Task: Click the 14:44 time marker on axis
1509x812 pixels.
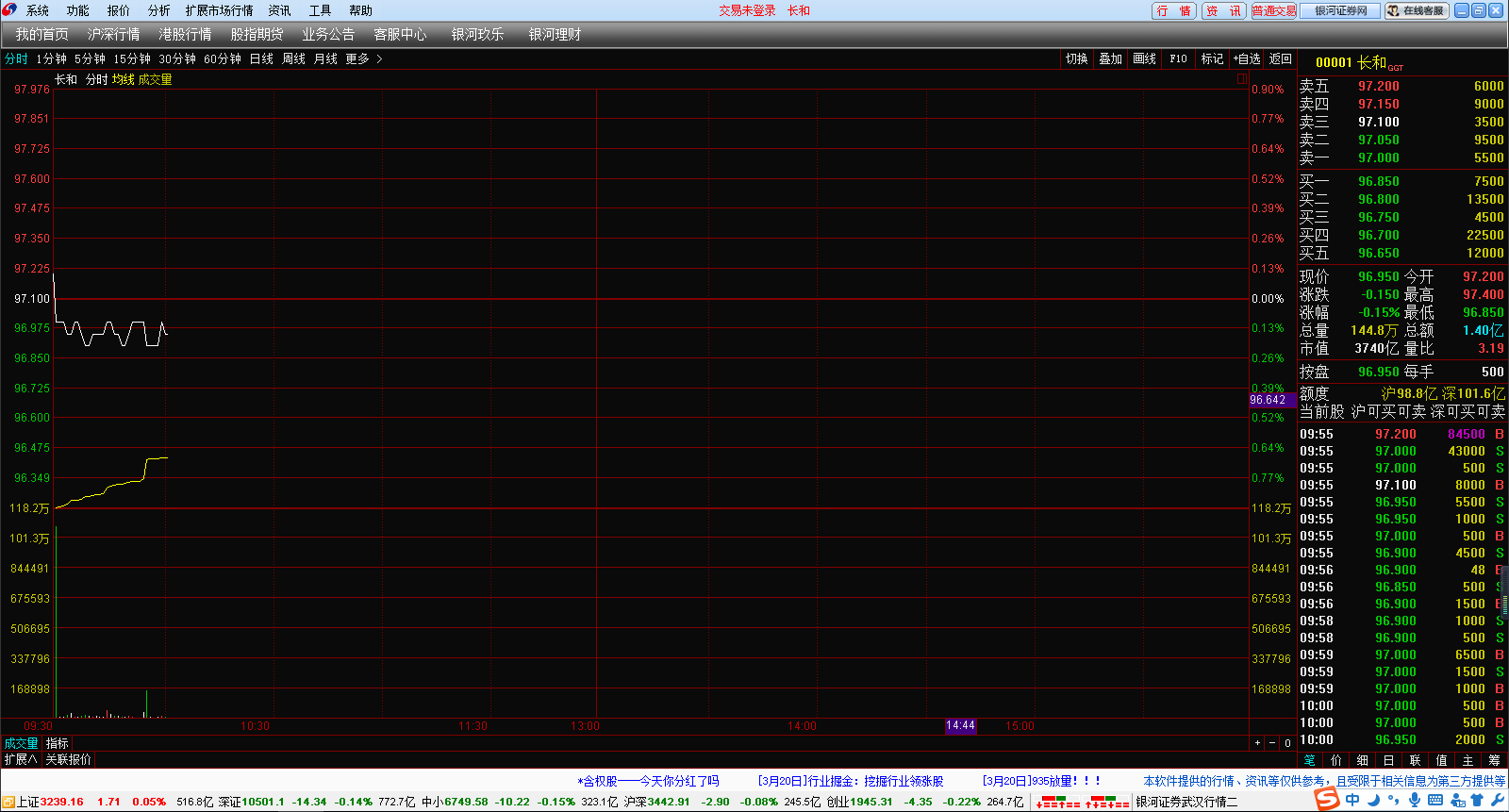Action: (x=960, y=725)
